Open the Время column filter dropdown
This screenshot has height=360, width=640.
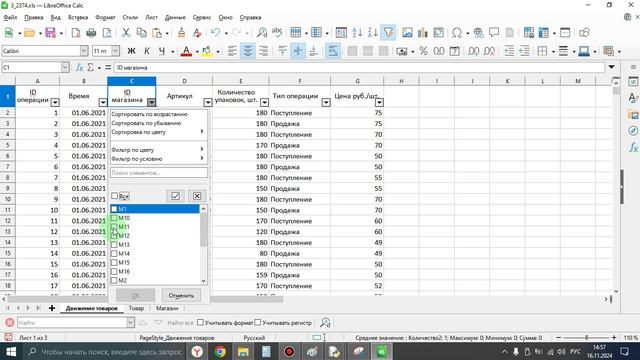pos(103,102)
